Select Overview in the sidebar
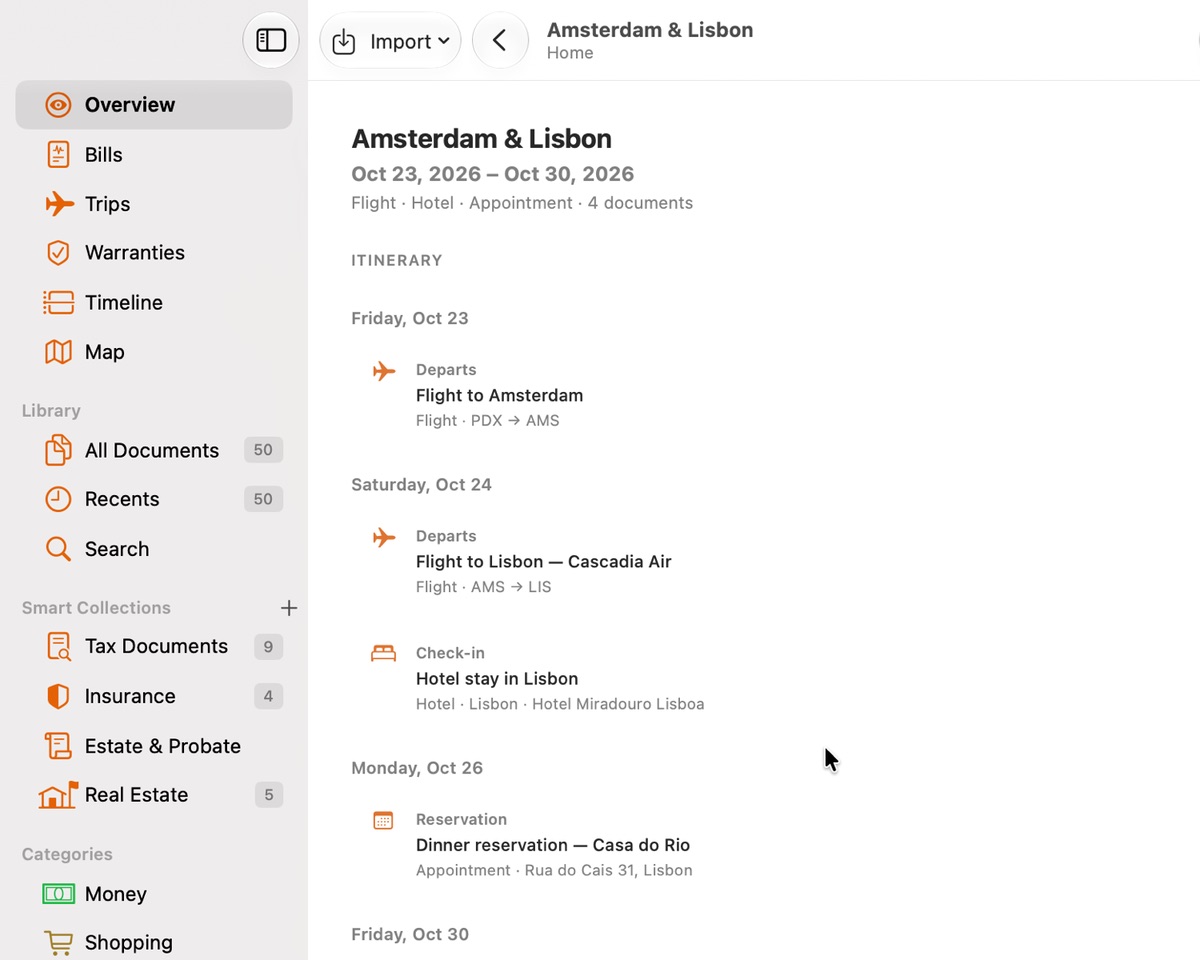Viewport: 1200px width, 960px height. 154,105
